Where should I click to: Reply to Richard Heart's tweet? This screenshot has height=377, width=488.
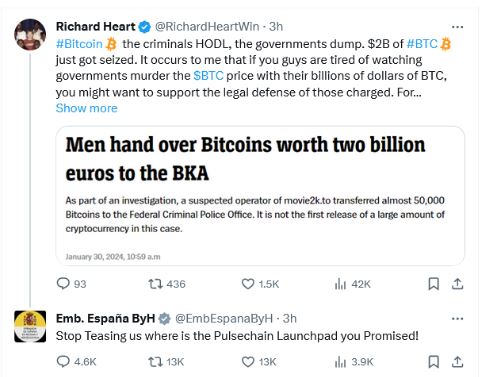tap(71, 284)
